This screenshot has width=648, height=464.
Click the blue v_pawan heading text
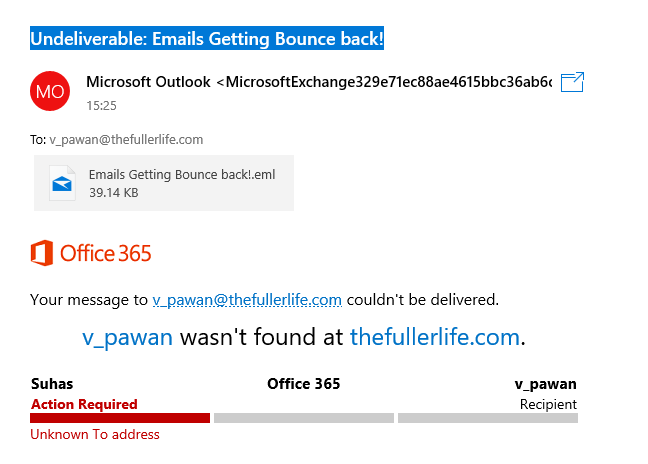point(127,337)
